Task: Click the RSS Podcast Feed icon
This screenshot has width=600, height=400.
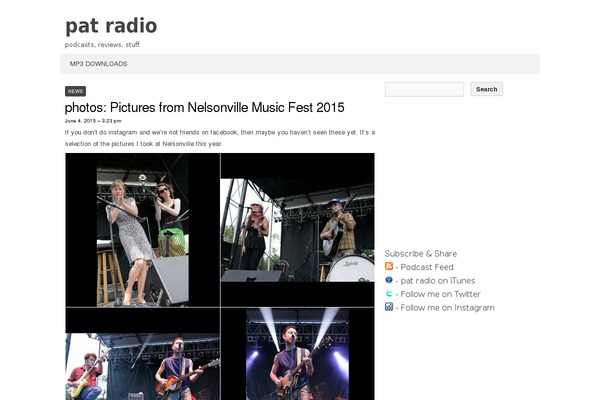Action: (x=389, y=266)
